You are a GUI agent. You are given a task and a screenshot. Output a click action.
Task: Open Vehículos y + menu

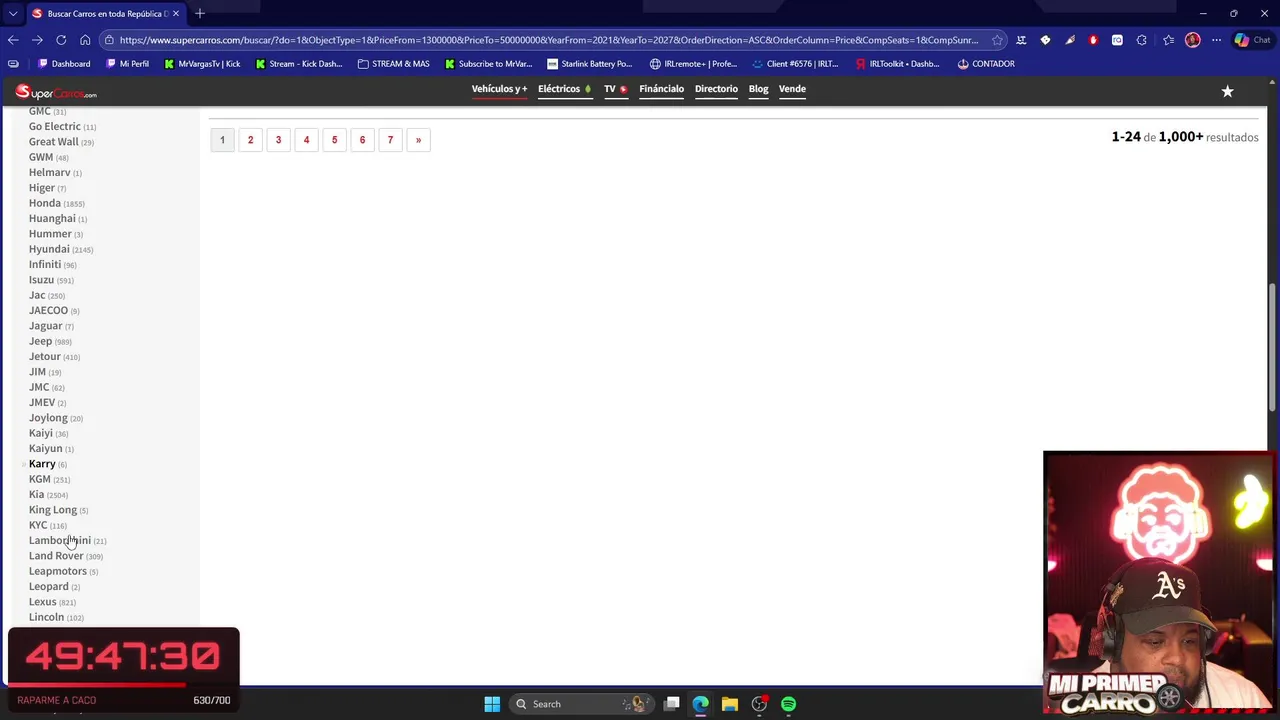tap(499, 89)
